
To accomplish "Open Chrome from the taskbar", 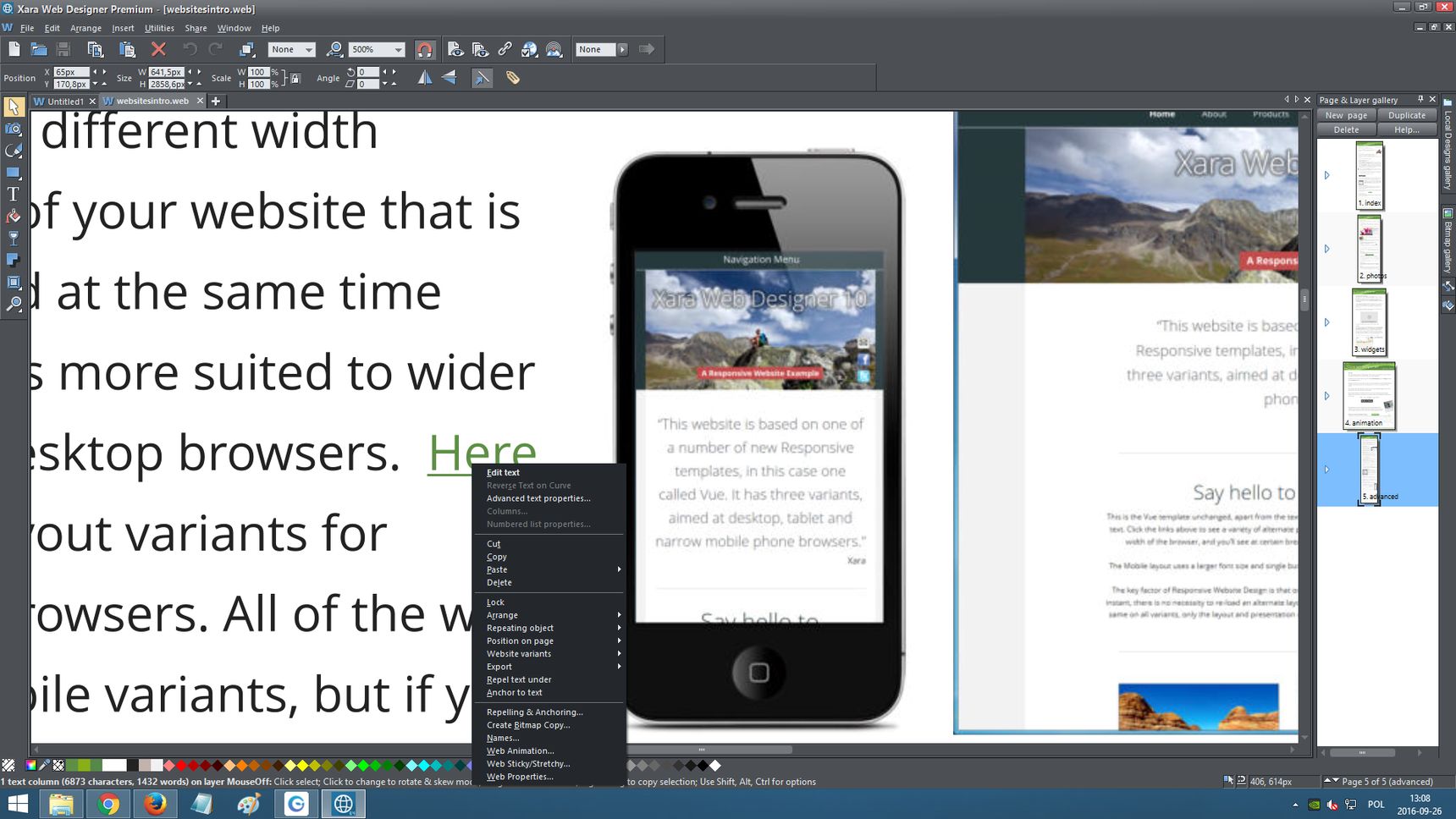I will pos(108,804).
